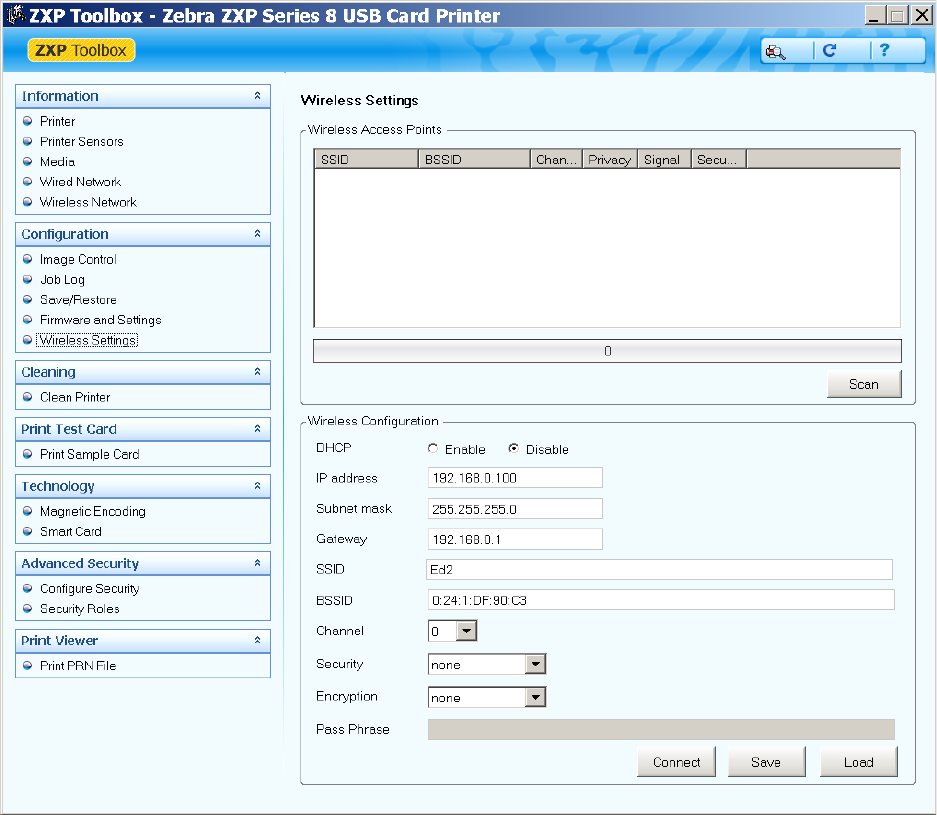937x815 pixels.
Task: Click the Zebra app icon in the title bar
Action: coord(16,14)
